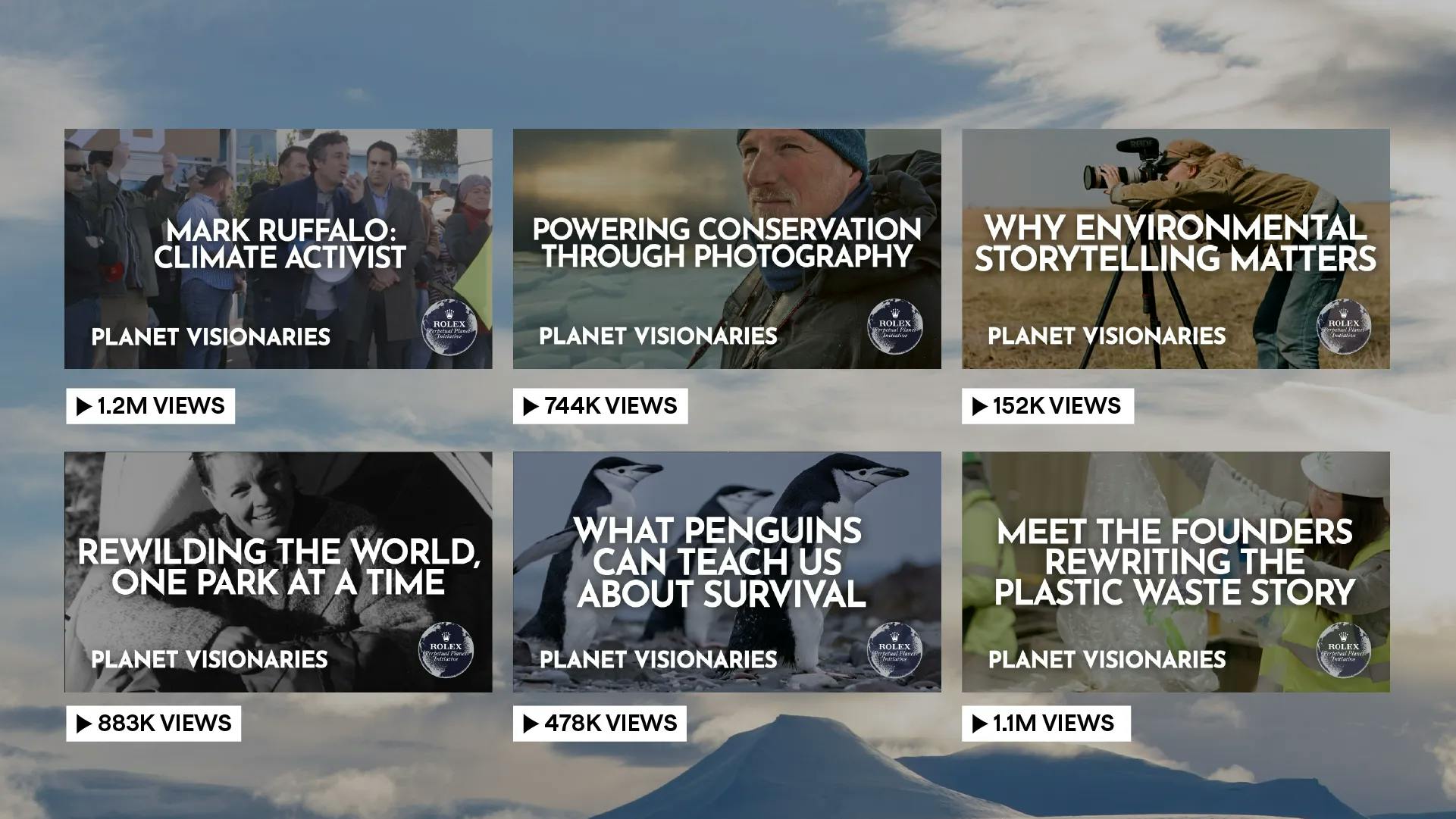Viewport: 1456px width, 819px height.
Task: Open Why Environmental Storytelling Matters video
Action: [1176, 249]
